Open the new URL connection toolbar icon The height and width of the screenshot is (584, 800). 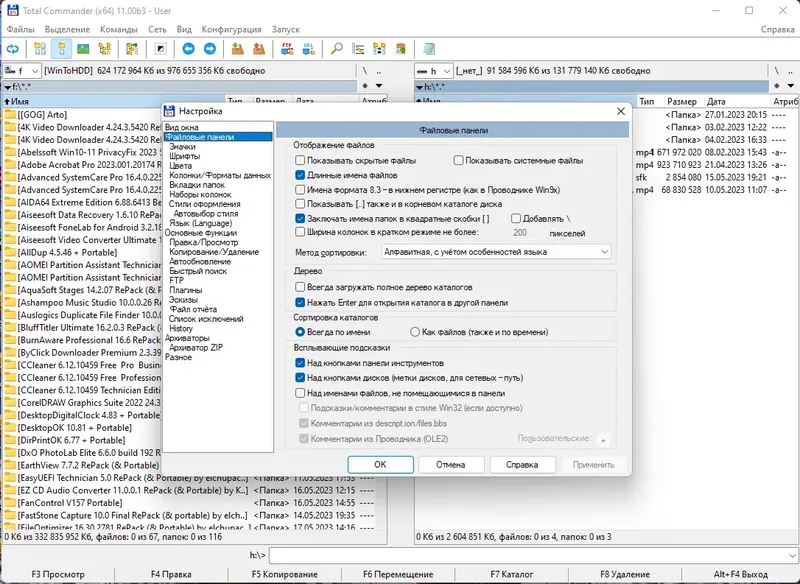point(309,49)
